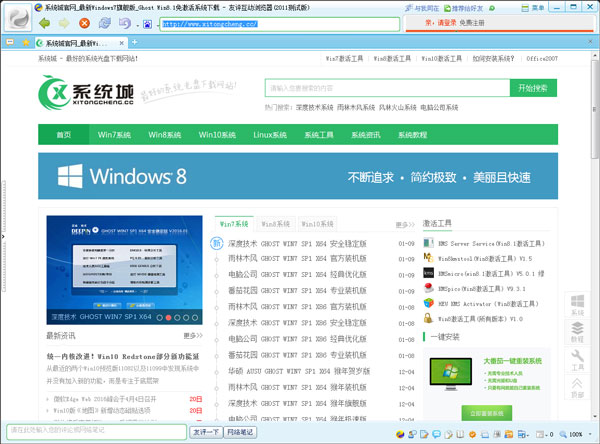Go back with the green arrow
Viewport: 600px width, 444px height.
(x=45, y=23)
